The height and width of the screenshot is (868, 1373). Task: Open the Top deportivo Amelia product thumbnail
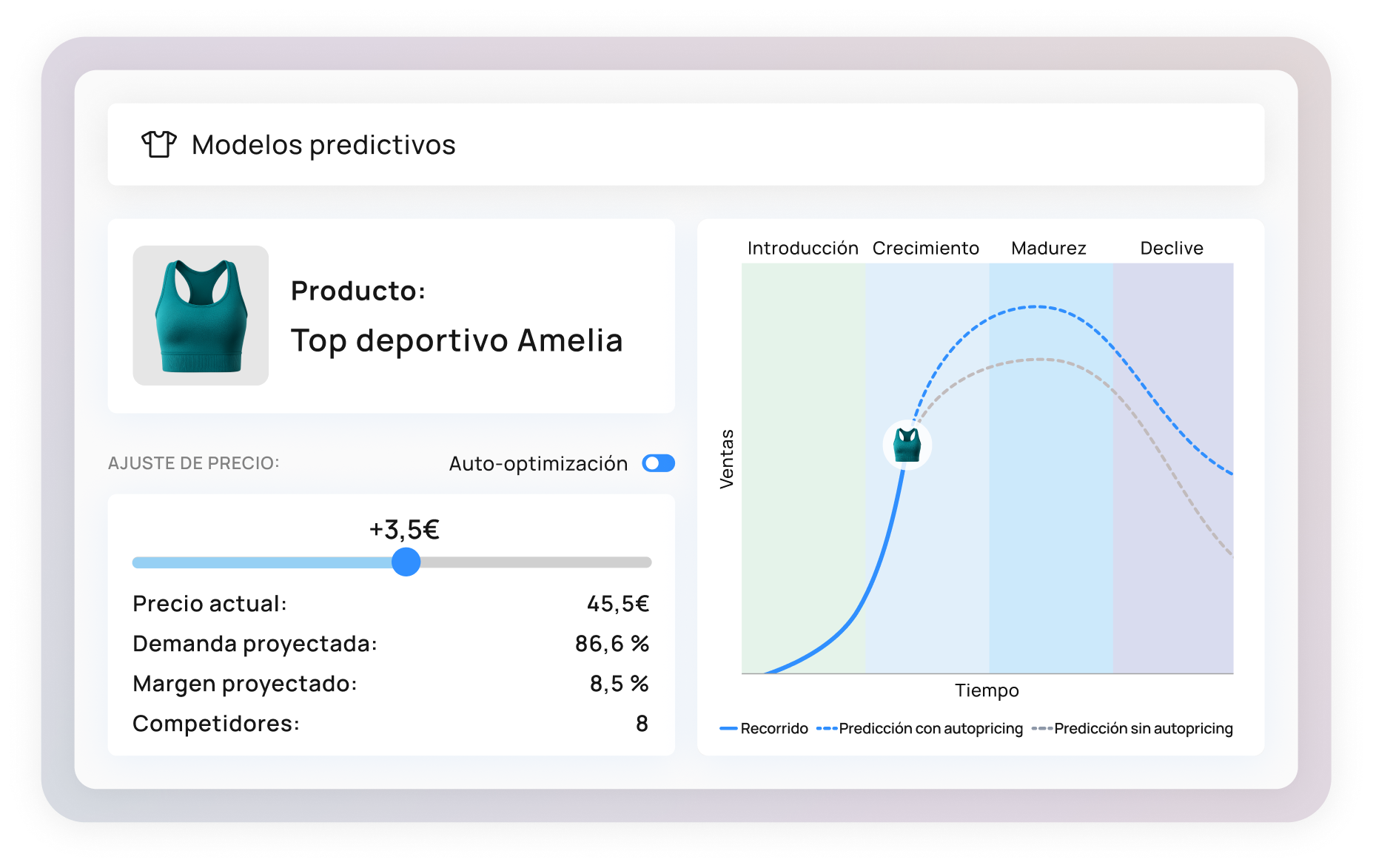click(x=201, y=315)
